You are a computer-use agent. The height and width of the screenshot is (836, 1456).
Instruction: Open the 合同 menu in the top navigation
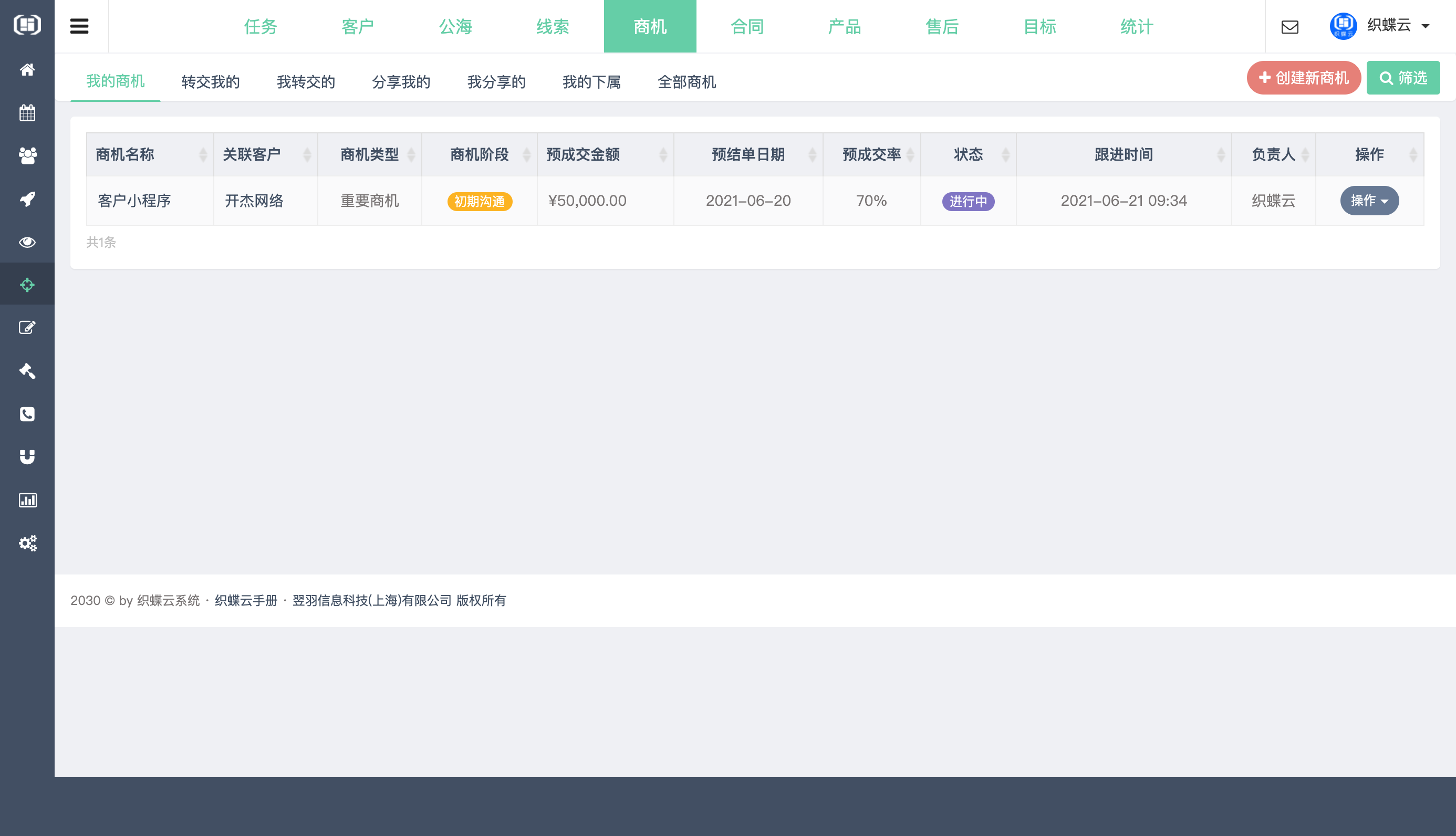[x=747, y=26]
